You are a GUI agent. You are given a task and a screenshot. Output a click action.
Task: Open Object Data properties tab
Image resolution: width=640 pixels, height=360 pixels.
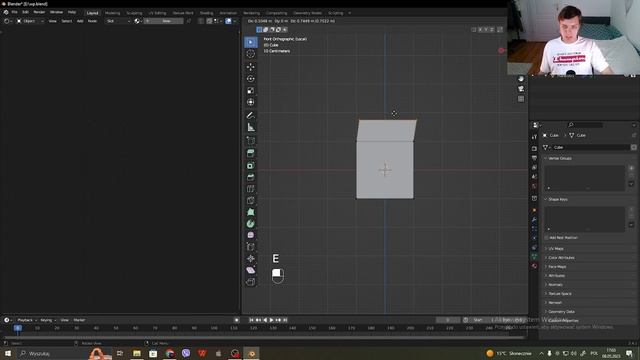pos(534,256)
